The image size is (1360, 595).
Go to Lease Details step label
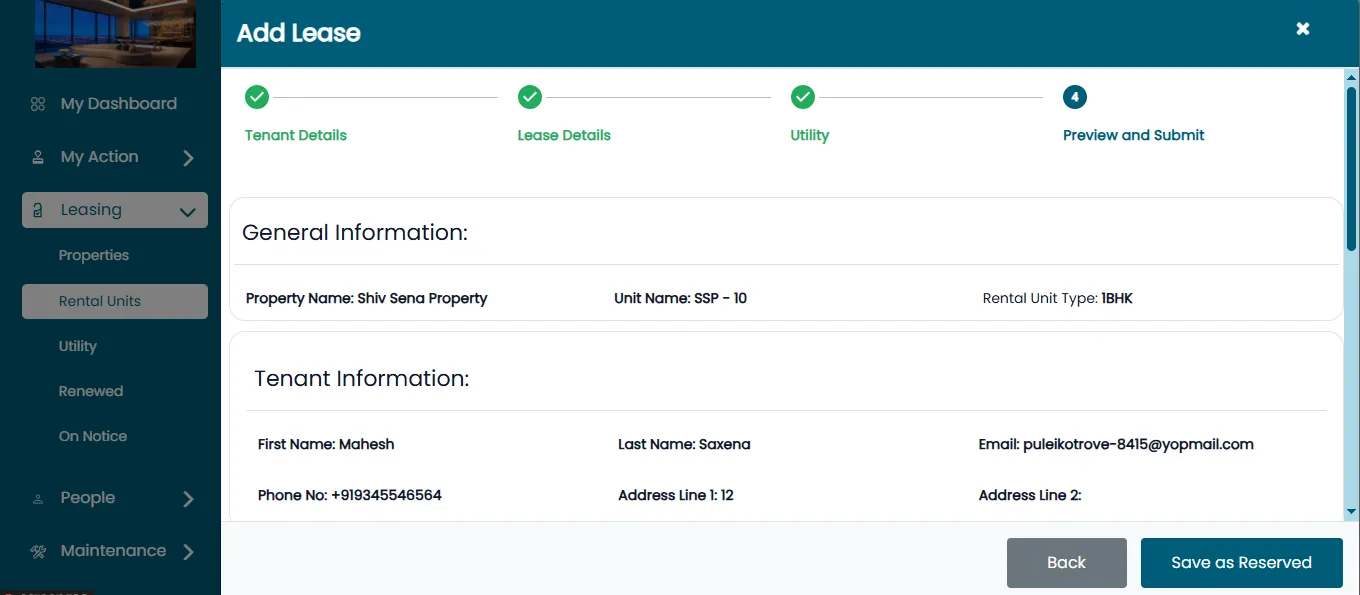(x=564, y=135)
